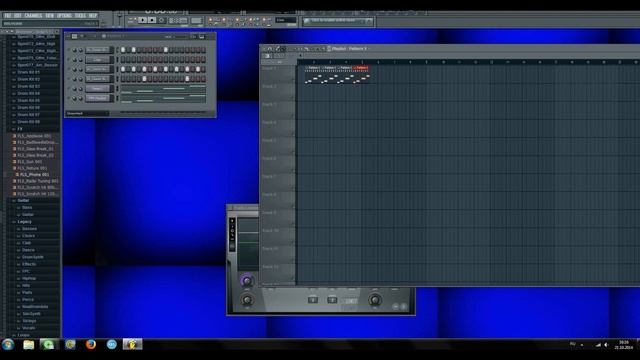
Task: Collapse the Guitar folder in the browser
Action: [23, 200]
